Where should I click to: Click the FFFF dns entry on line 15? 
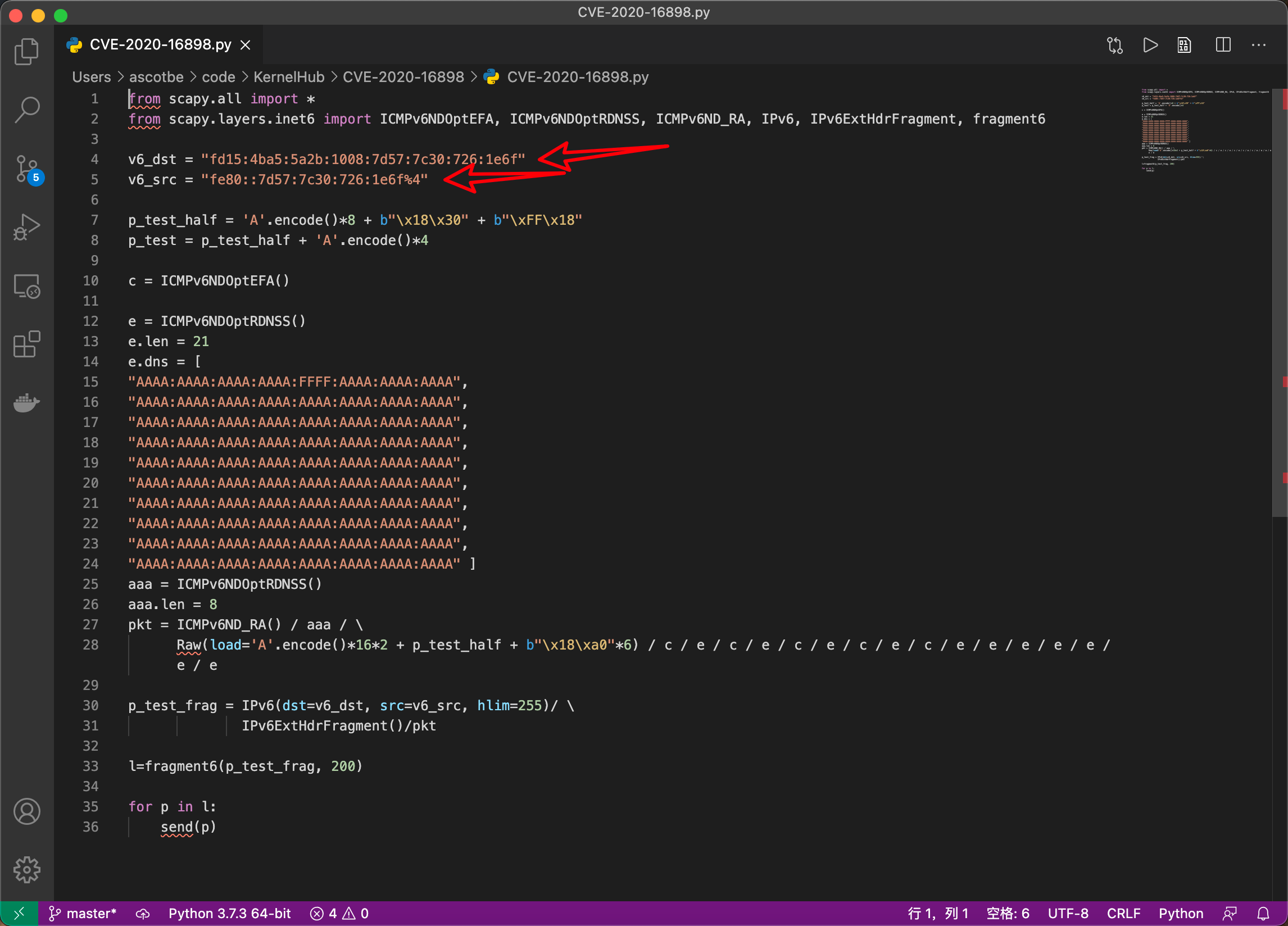pyautogui.click(x=294, y=382)
